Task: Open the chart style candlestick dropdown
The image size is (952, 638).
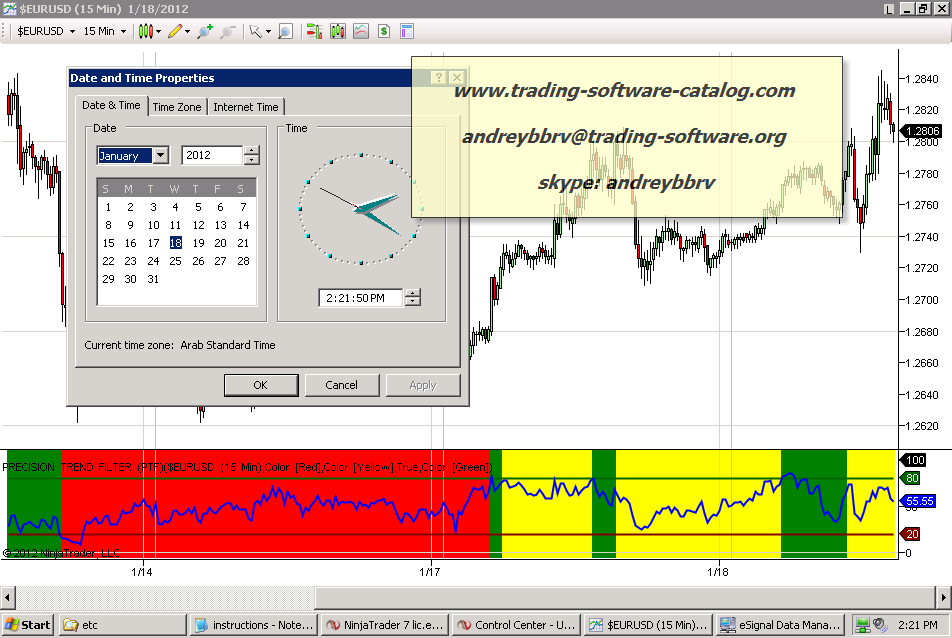Action: coord(150,31)
